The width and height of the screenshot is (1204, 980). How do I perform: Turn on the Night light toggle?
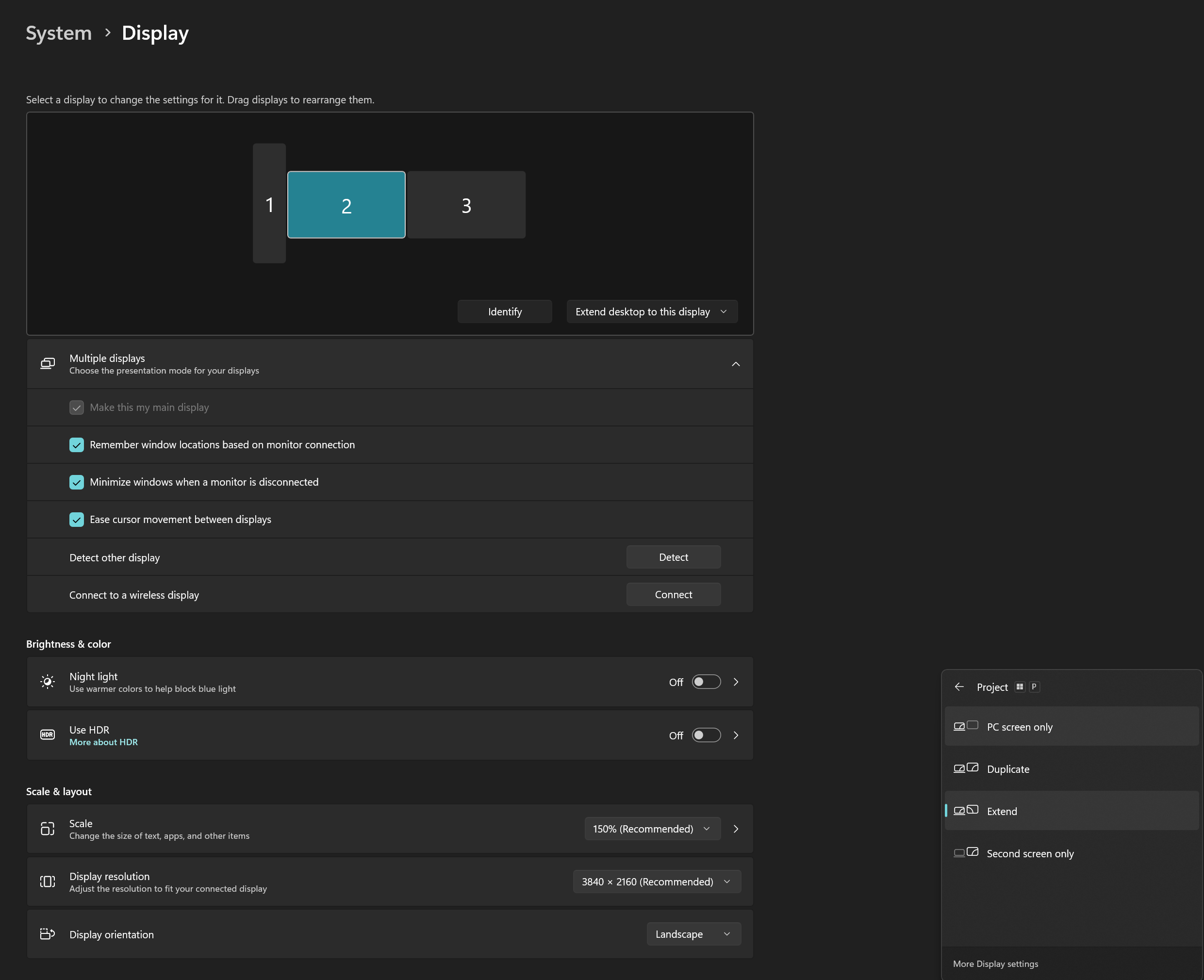706,681
